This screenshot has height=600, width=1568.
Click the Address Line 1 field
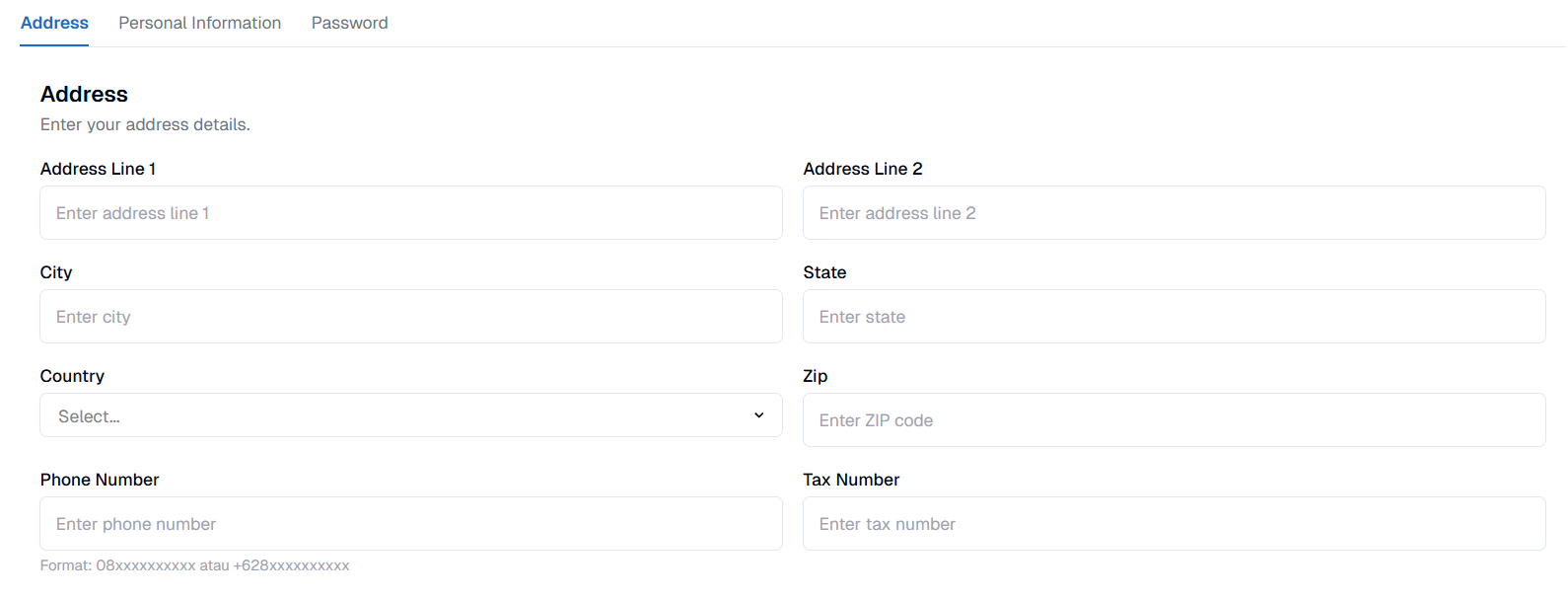click(410, 212)
